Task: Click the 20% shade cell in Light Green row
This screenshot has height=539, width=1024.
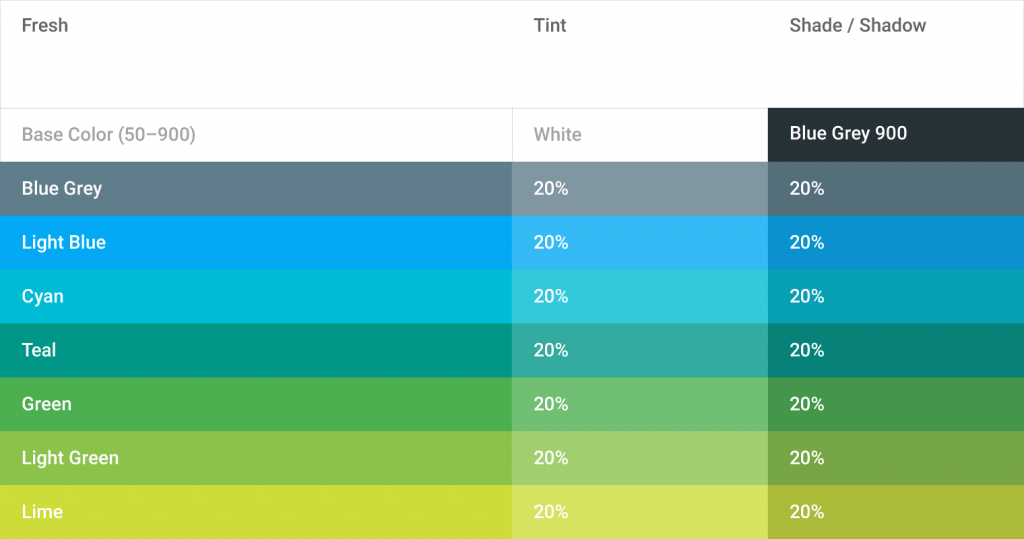Action: [x=895, y=458]
